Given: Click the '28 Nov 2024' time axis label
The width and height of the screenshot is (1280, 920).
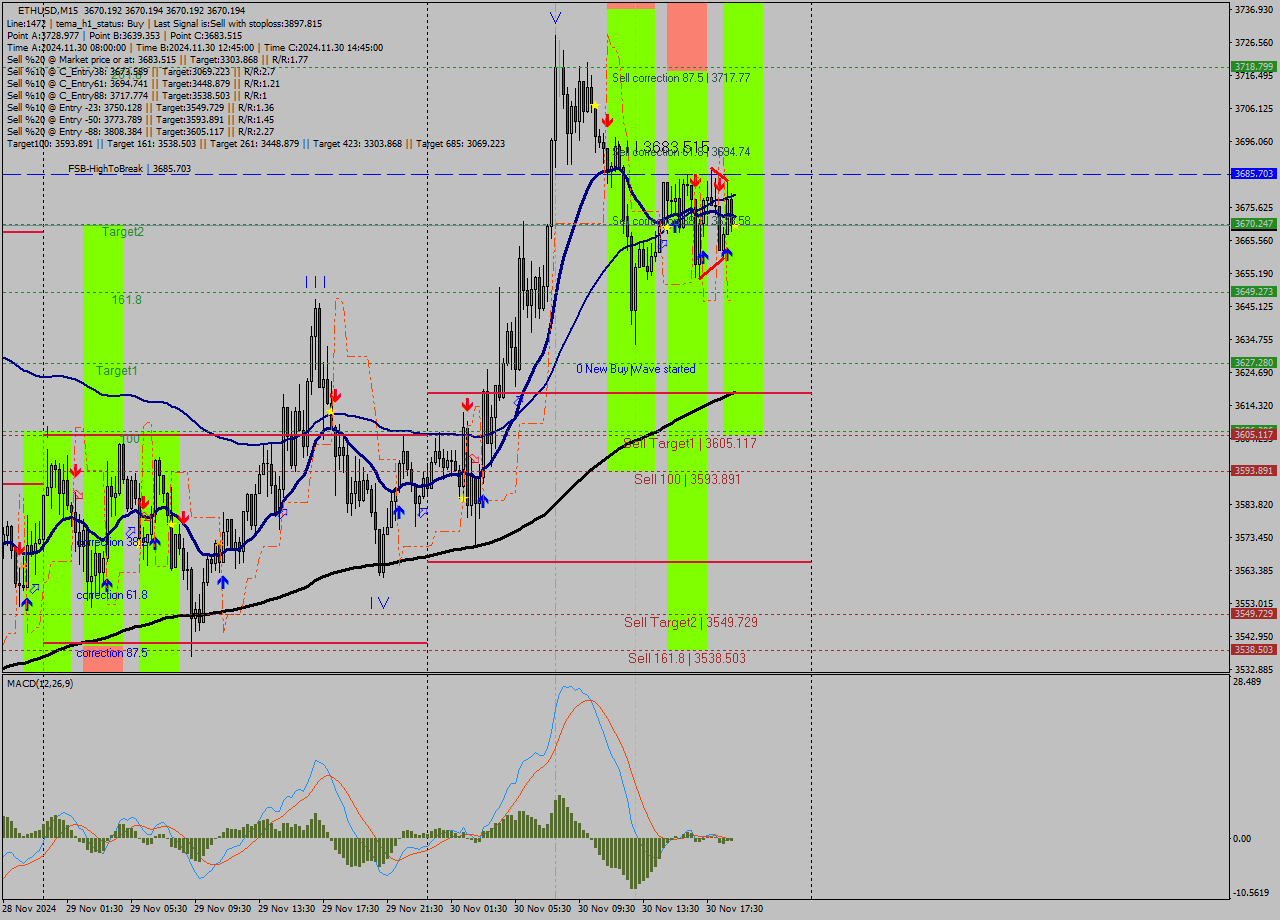Looking at the screenshot, I should pos(30,909).
